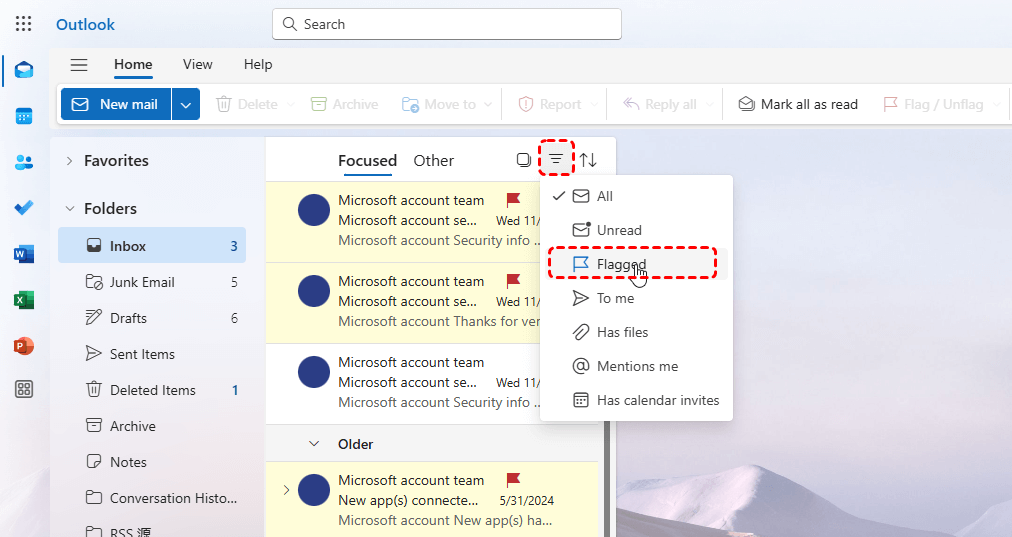Viewport: 1012px width, 537px height.
Task: Click the Flag / Unflag toolbar button
Action: [933, 105]
